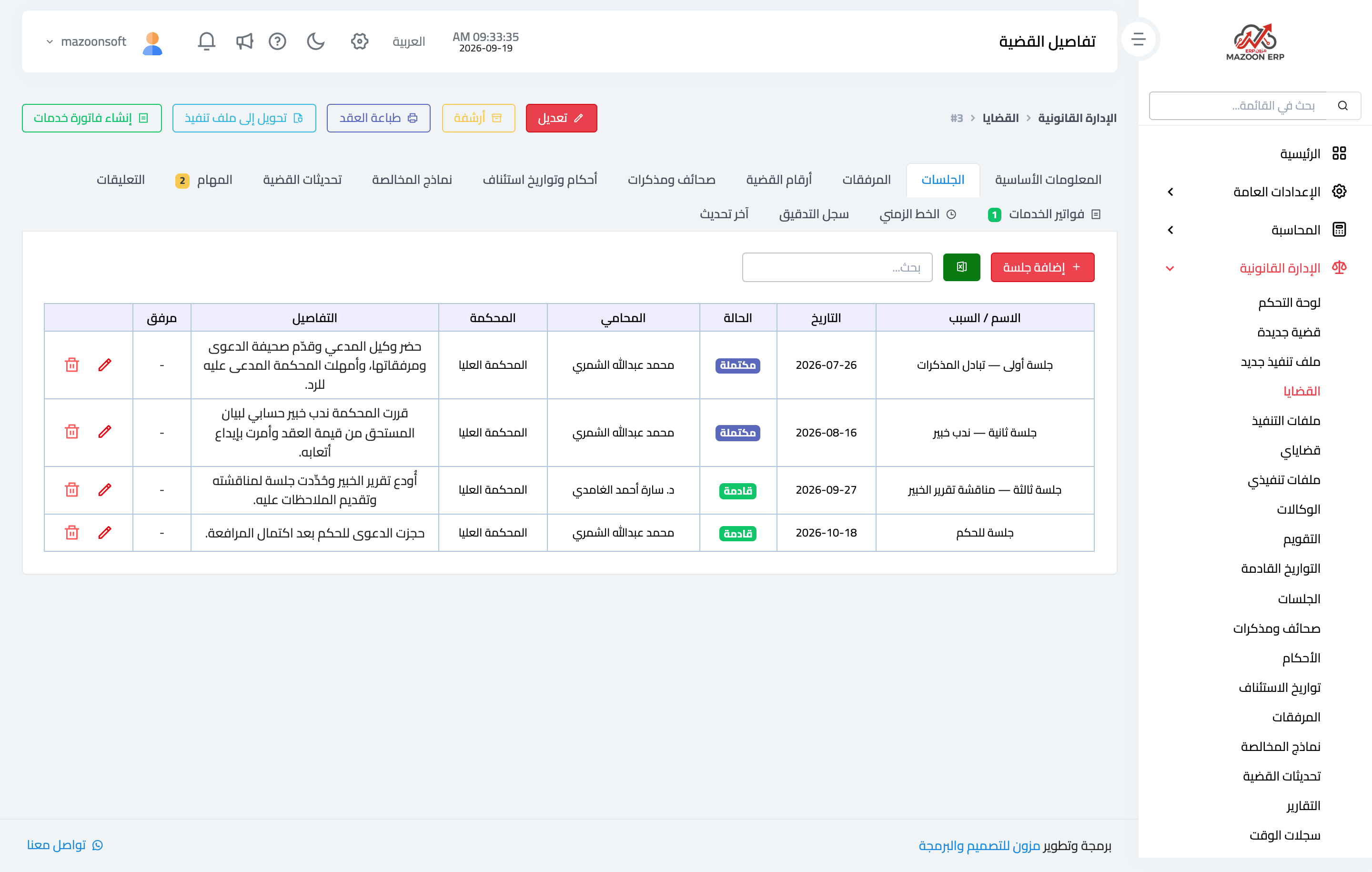Image resolution: width=1372 pixels, height=872 pixels.
Task: Open قضية جديدة in sidebar
Action: [1289, 332]
